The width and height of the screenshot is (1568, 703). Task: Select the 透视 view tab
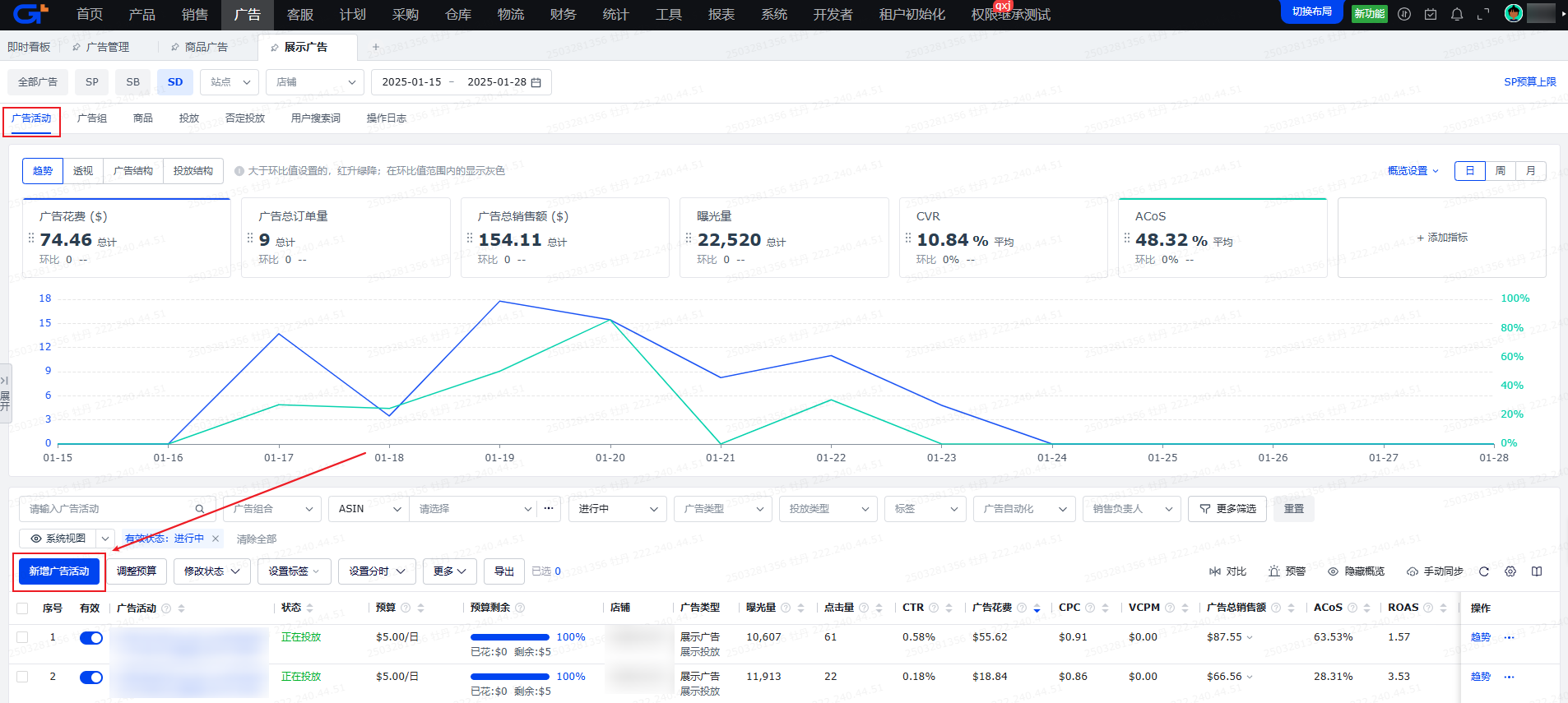click(x=83, y=171)
